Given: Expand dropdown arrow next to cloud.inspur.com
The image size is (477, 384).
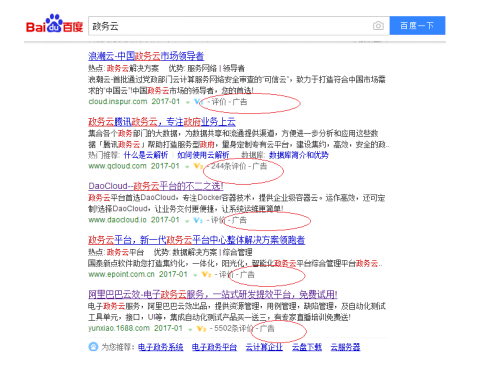Looking at the screenshot, I should (188, 102).
